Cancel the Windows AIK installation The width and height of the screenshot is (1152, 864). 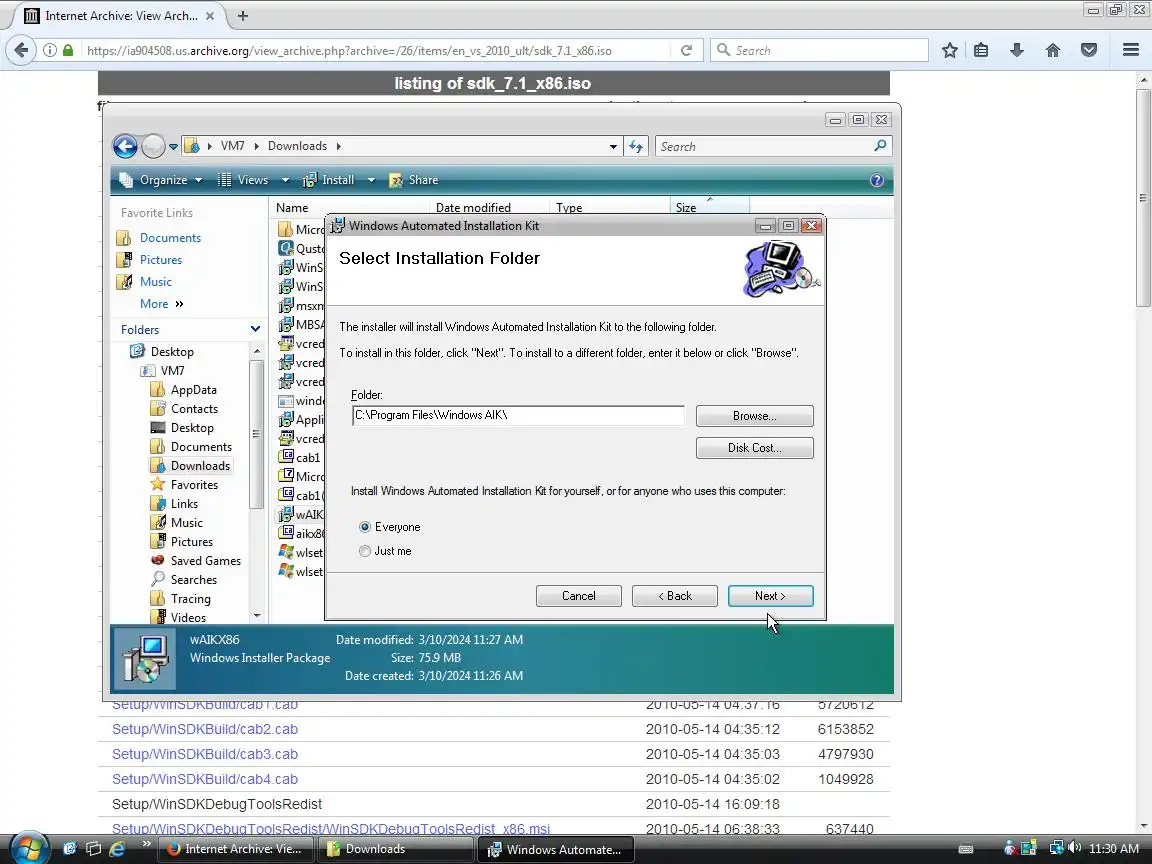point(578,596)
